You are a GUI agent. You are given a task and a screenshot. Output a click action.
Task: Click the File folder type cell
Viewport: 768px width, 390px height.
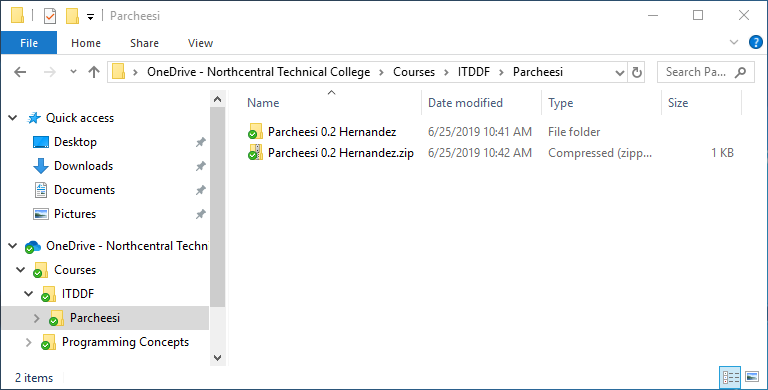pos(574,132)
